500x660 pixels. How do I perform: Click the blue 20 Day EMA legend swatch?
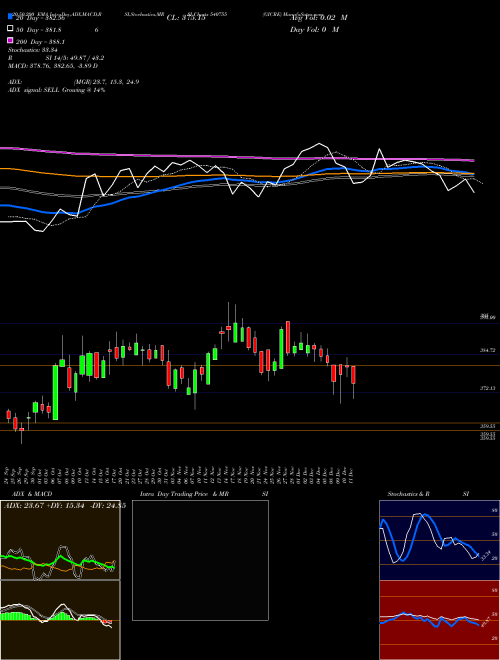coord(11,16)
